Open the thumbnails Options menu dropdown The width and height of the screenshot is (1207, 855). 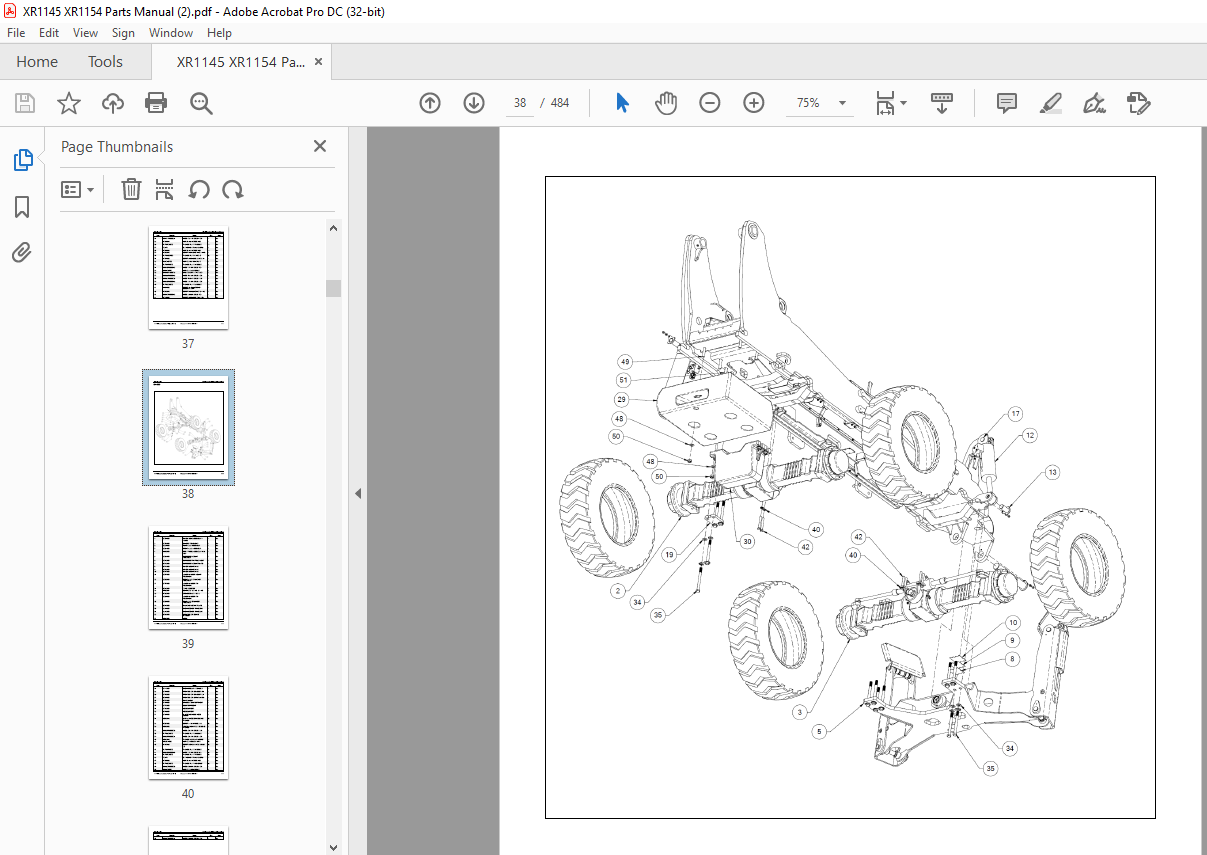[78, 189]
